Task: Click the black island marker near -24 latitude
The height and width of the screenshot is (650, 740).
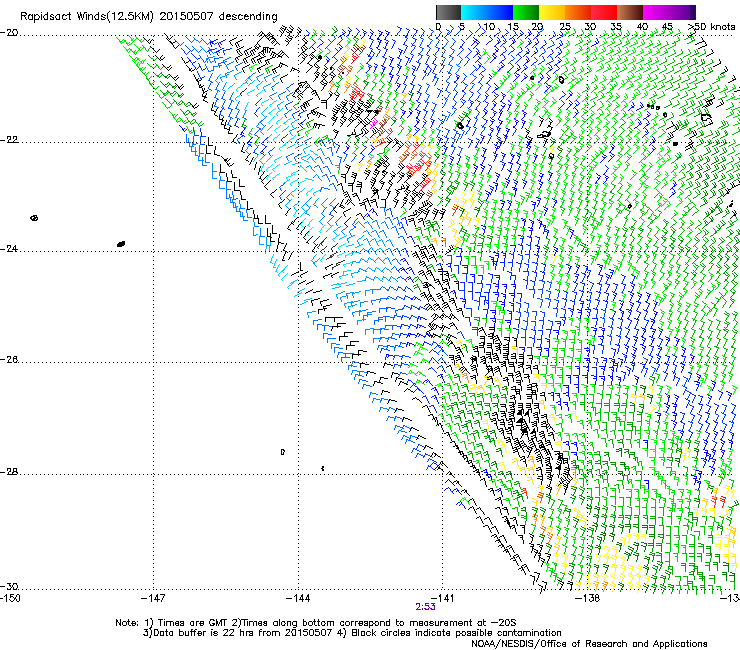Action: pos(121,244)
